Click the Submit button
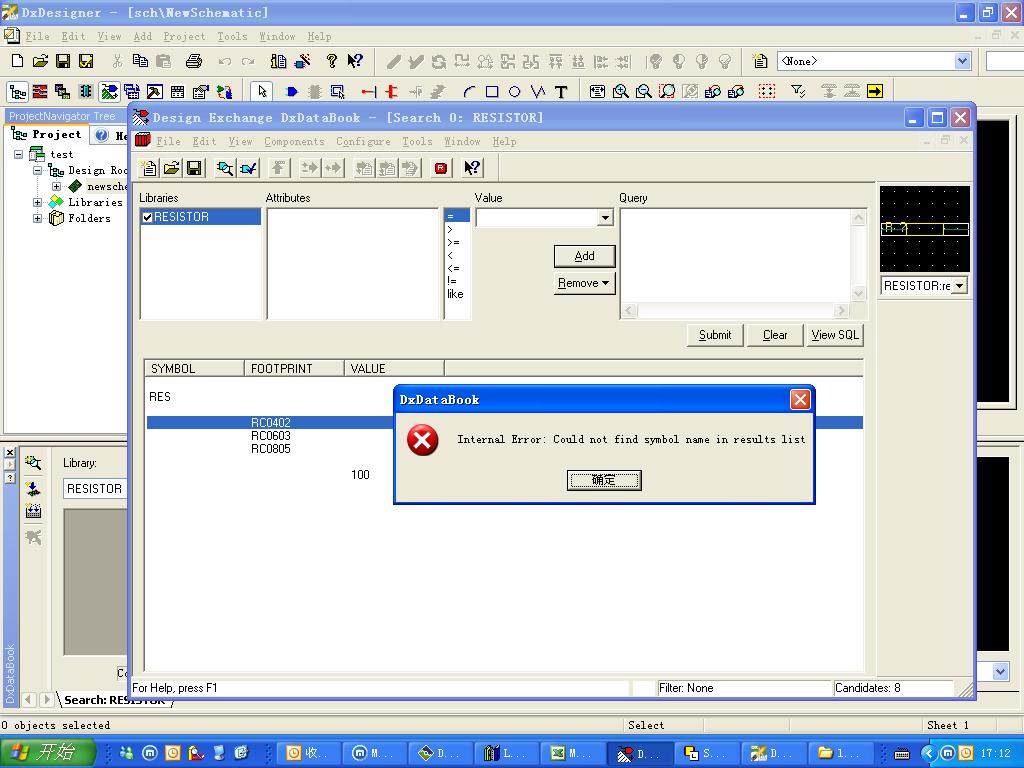 [714, 335]
